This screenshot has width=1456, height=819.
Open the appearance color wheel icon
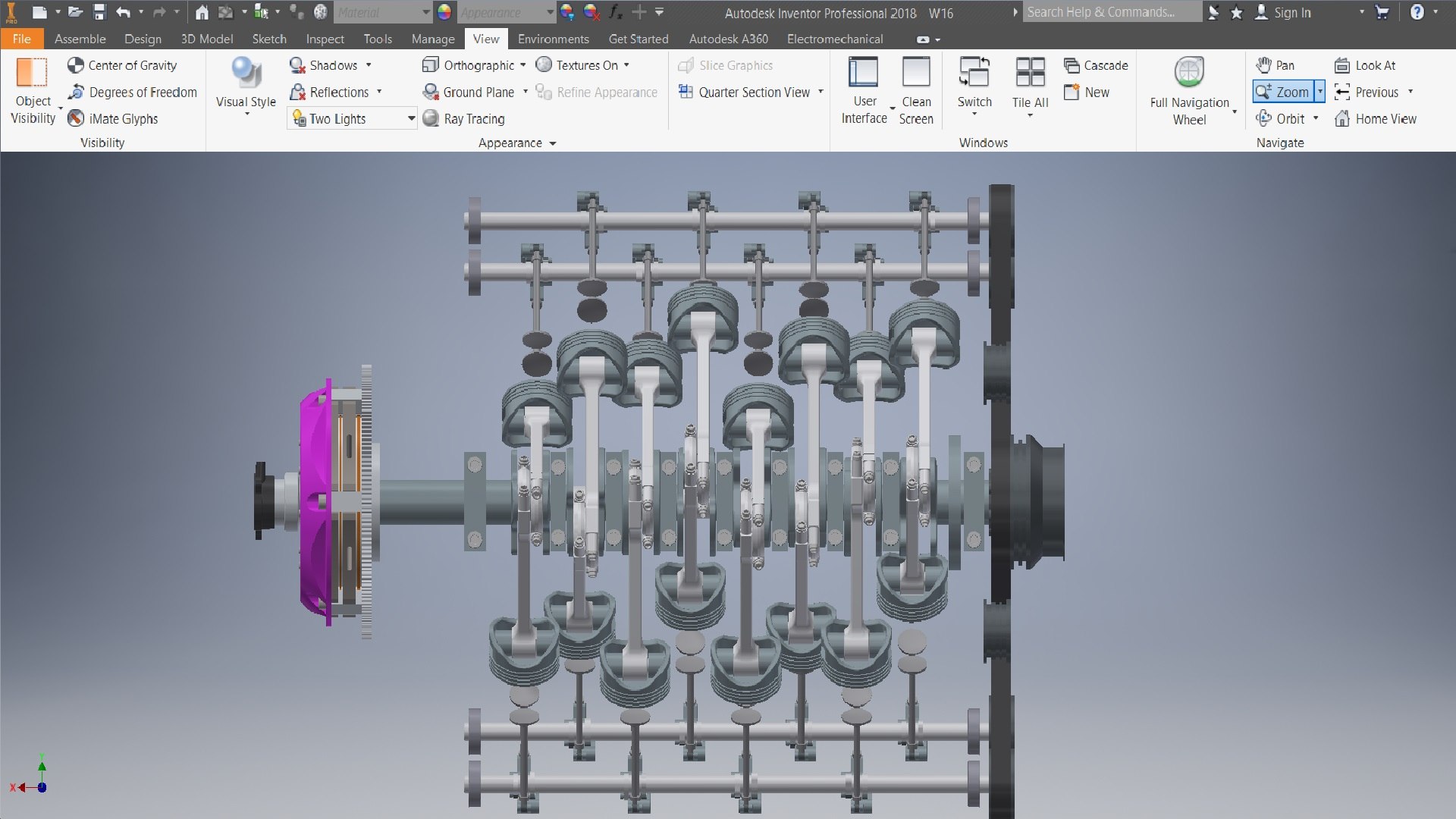[x=444, y=12]
